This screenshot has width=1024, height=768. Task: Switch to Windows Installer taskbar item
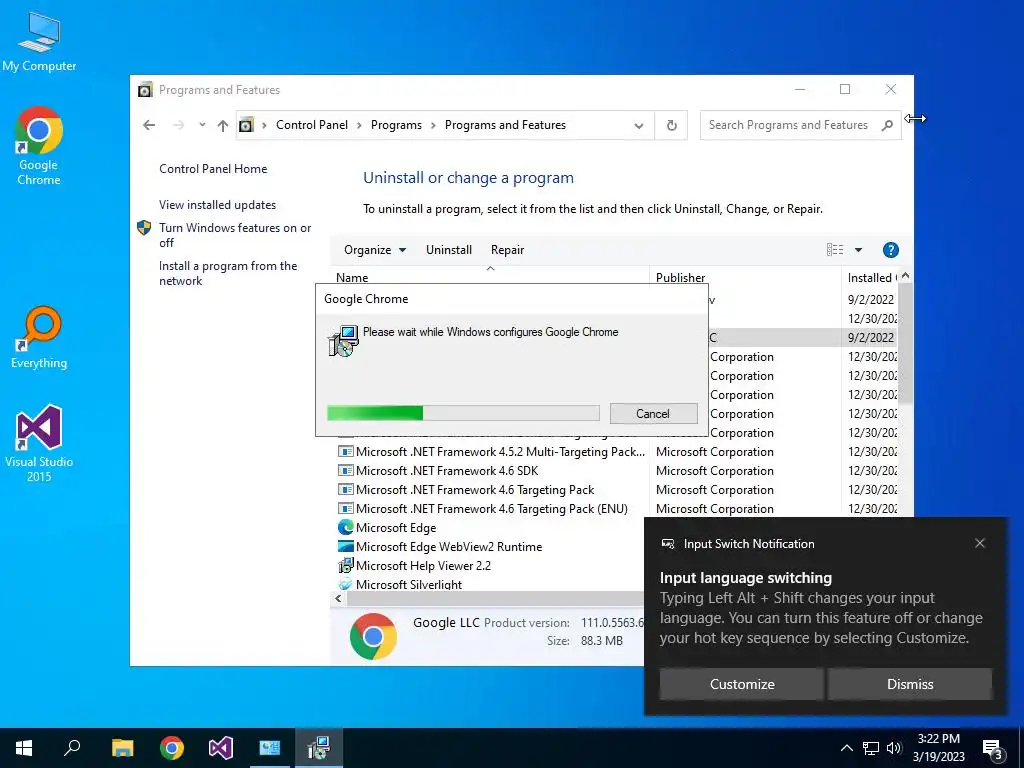[x=319, y=748]
